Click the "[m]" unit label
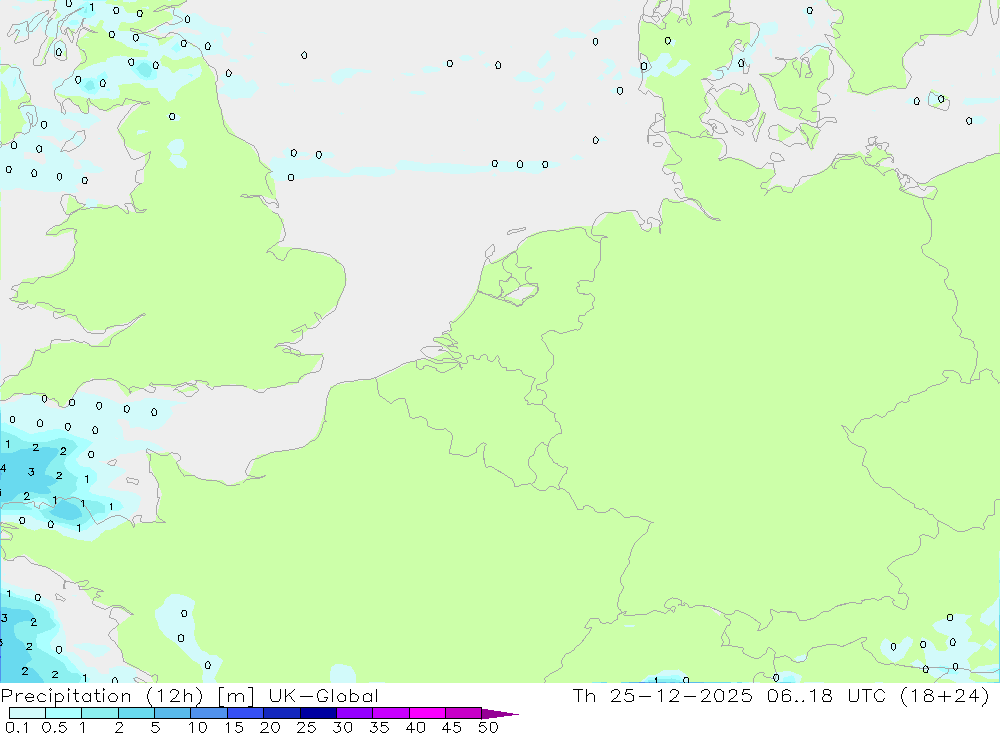 [241, 695]
